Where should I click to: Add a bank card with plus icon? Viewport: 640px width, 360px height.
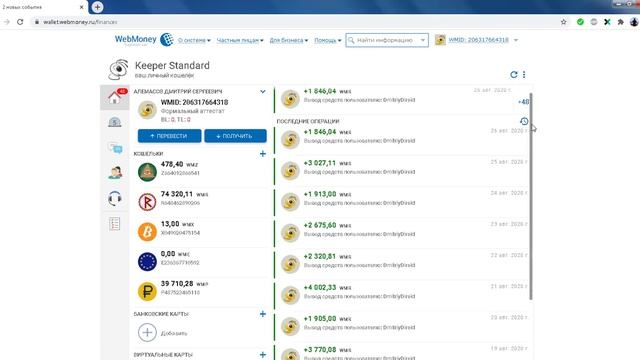tap(262, 314)
